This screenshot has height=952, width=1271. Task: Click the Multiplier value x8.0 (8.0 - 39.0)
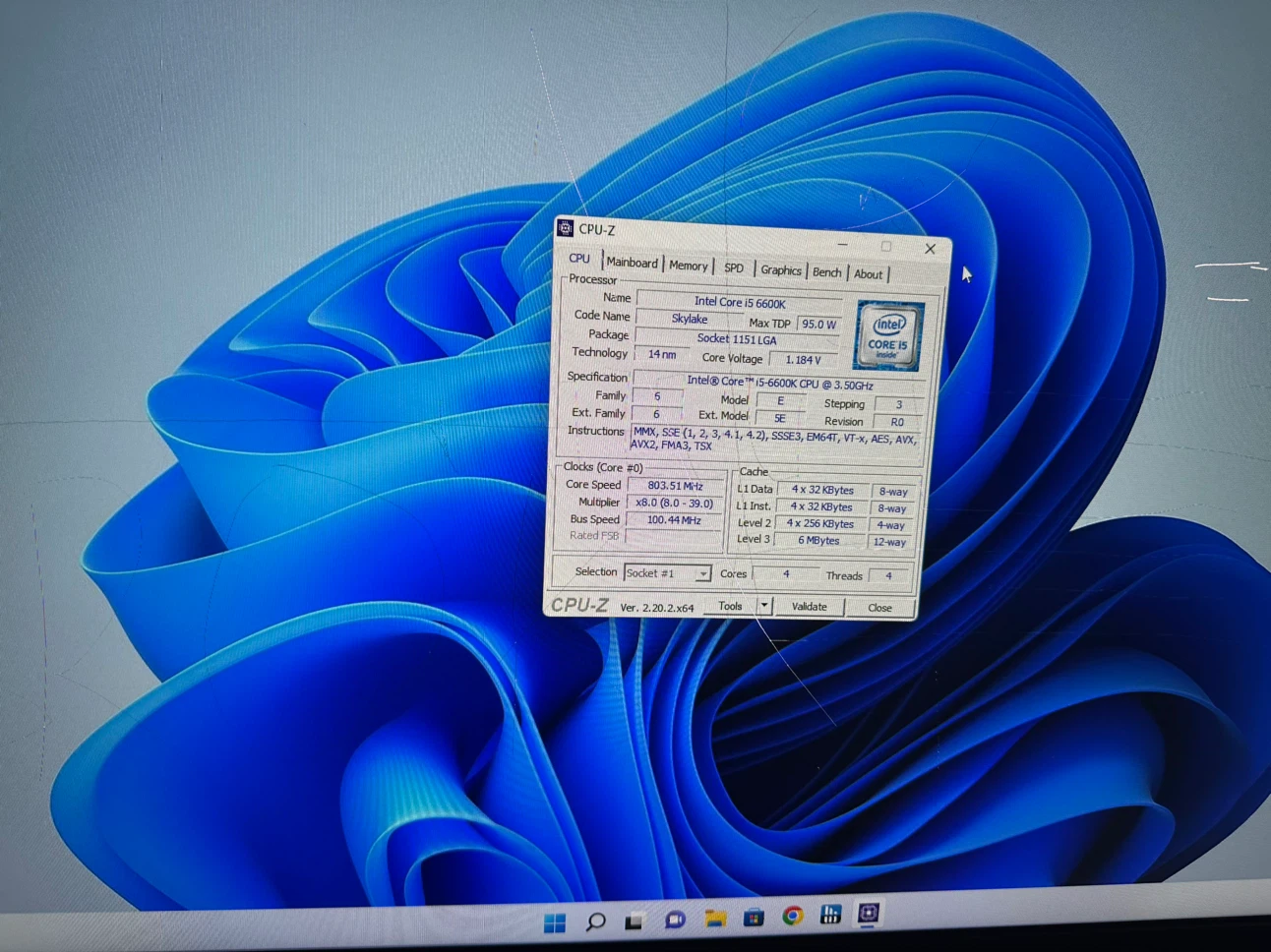(674, 503)
